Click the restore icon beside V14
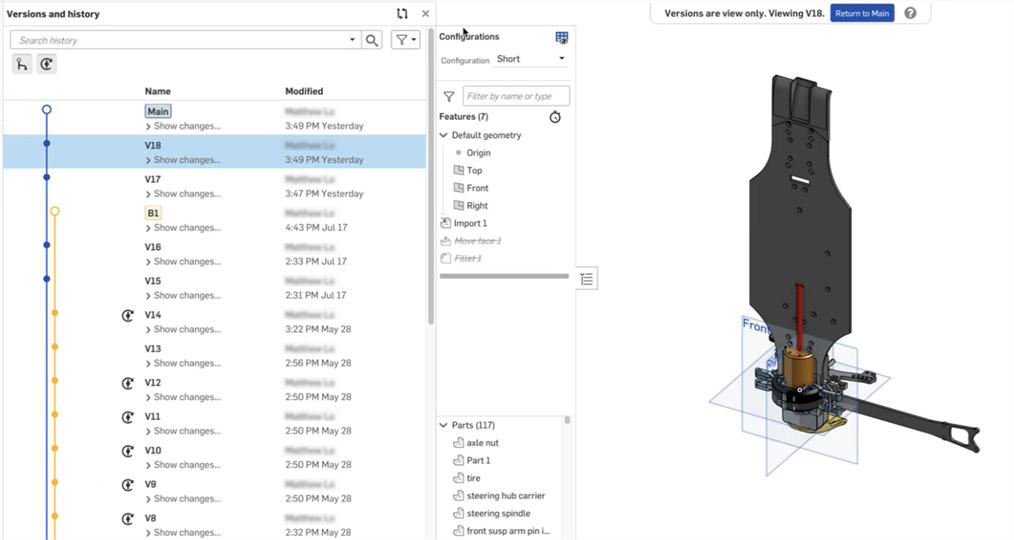The height and width of the screenshot is (540, 1014). click(x=128, y=315)
